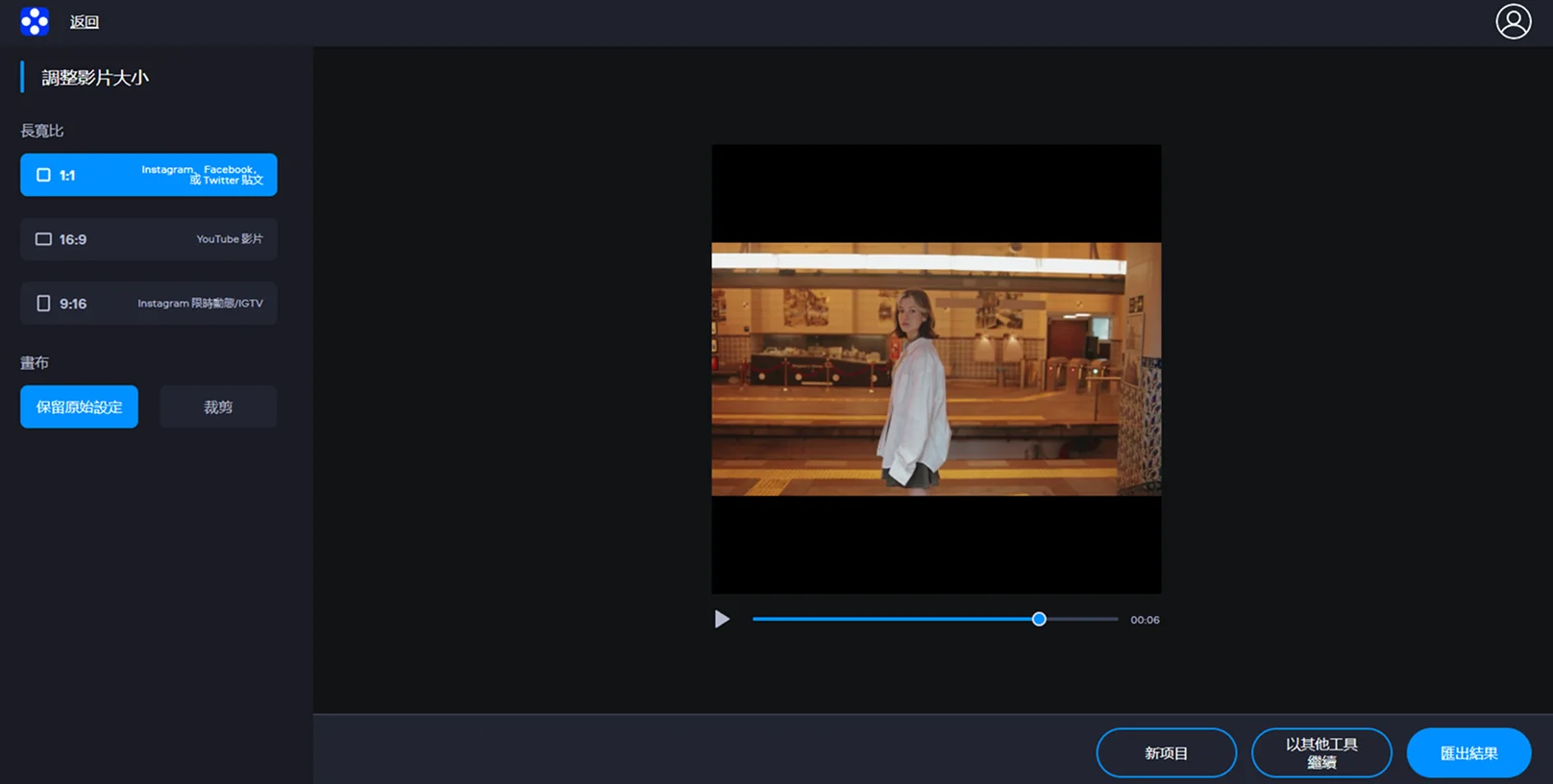Open the user account profile icon
The height and width of the screenshot is (784, 1553).
(x=1513, y=21)
